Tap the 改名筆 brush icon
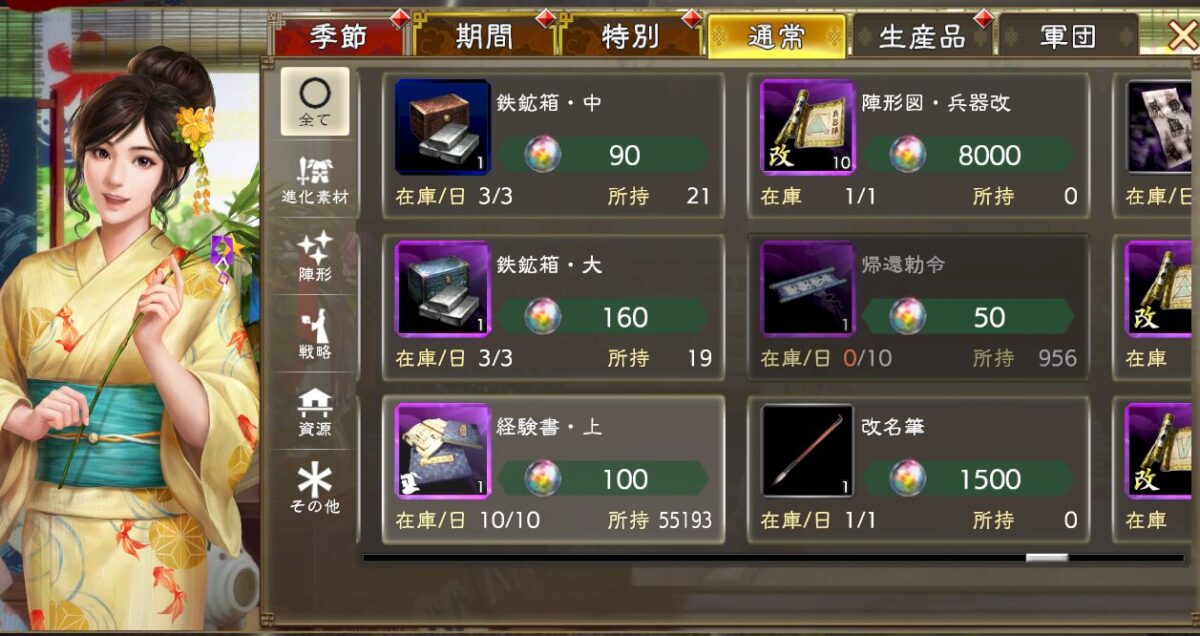1200x636 pixels. coord(808,451)
